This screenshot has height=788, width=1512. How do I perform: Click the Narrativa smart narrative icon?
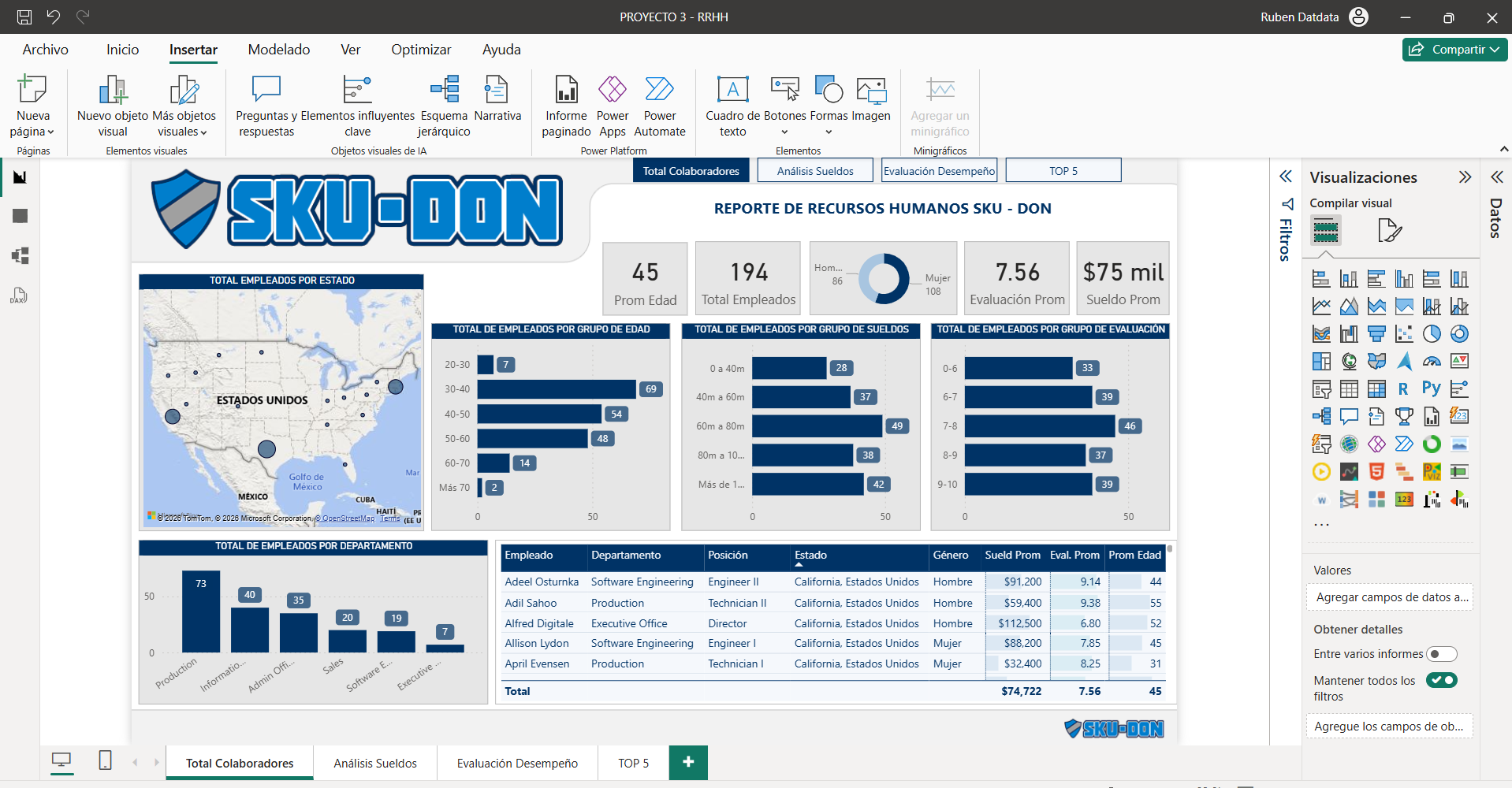(x=497, y=99)
